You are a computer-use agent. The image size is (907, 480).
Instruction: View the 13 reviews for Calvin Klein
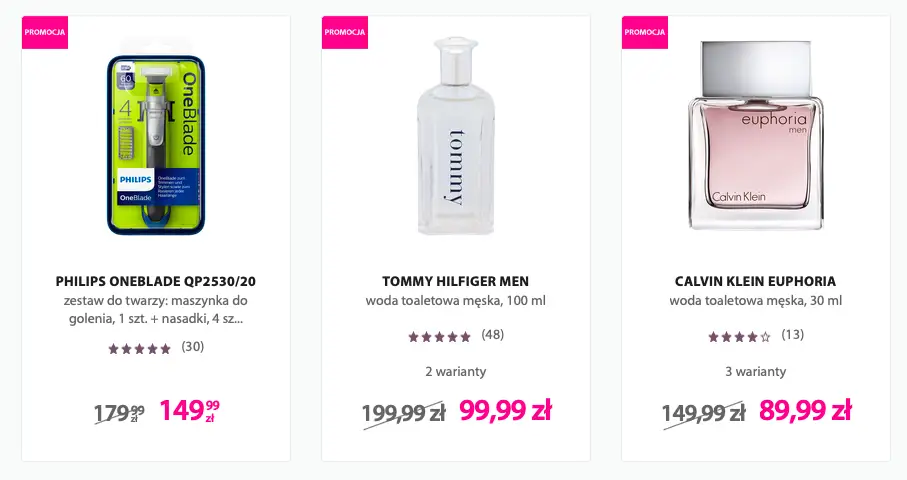click(x=793, y=335)
